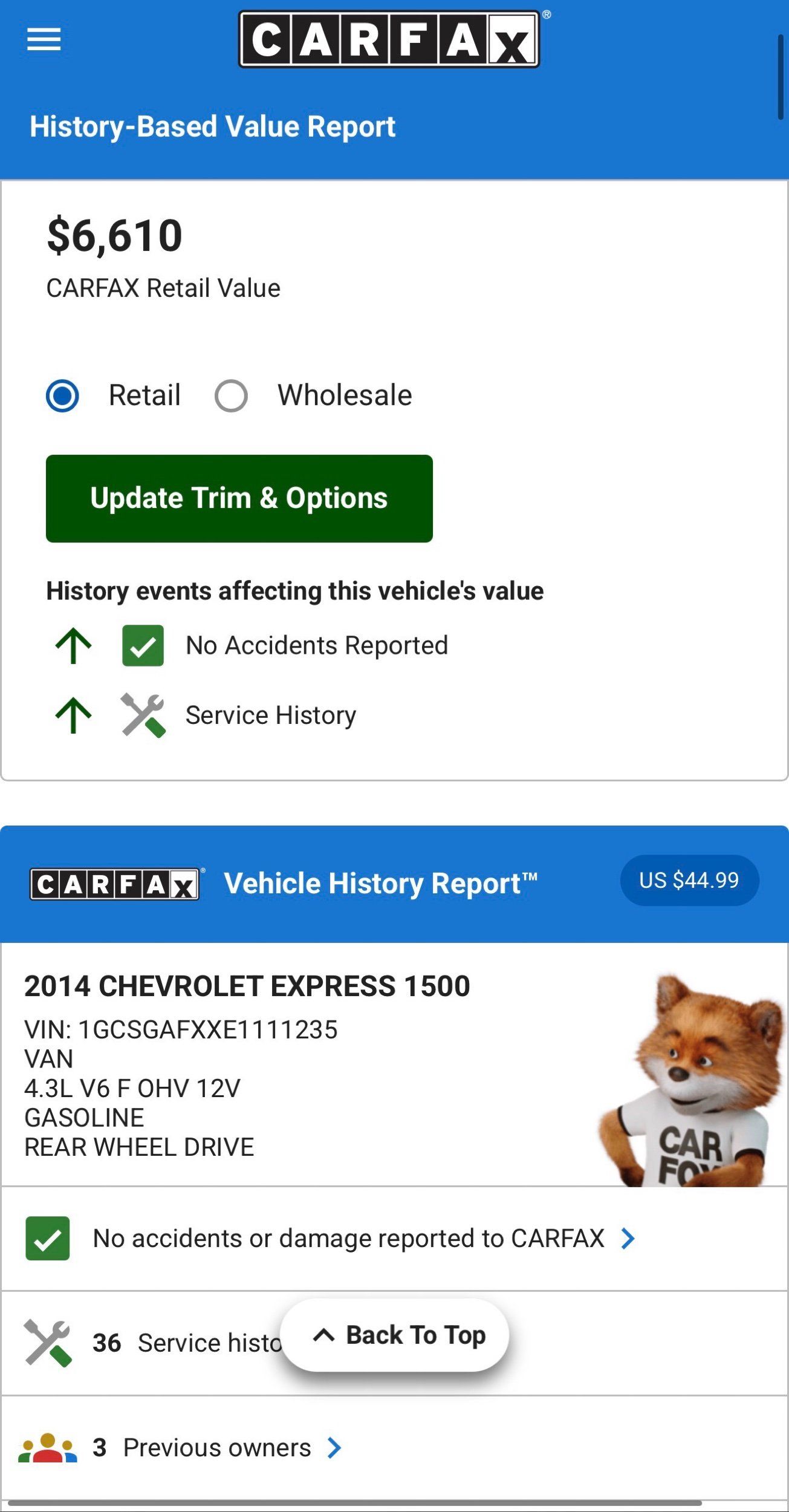Viewport: 789px width, 1512px height.
Task: Open the hamburger menu
Action: (x=44, y=40)
